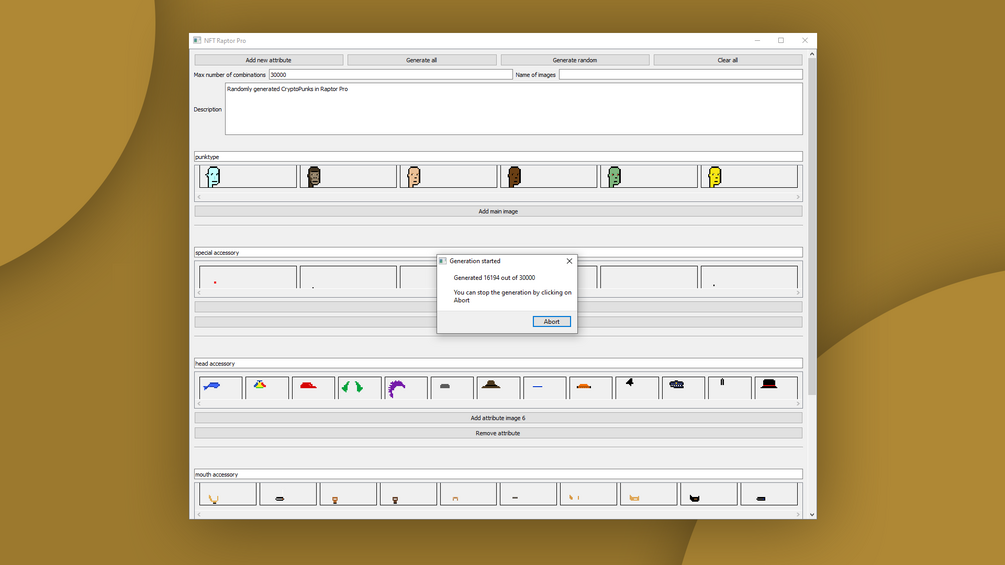Click Add attribute image 6 button

pyautogui.click(x=498, y=418)
